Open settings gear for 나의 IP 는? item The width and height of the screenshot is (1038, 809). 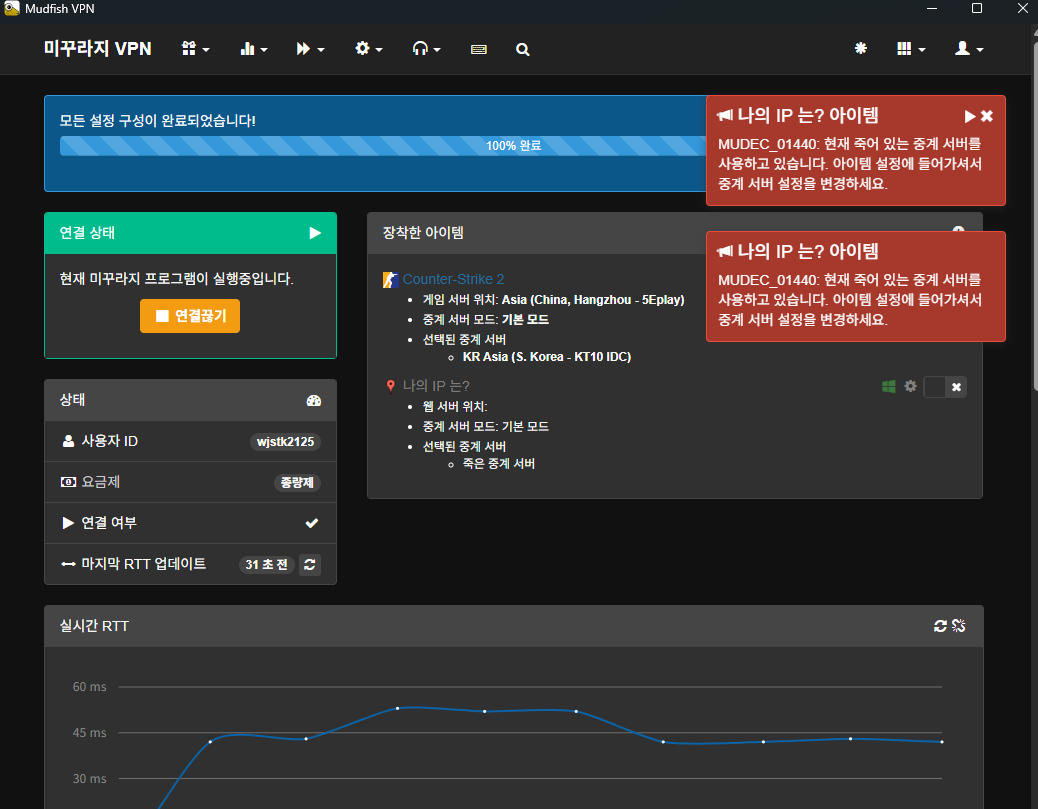[x=910, y=386]
